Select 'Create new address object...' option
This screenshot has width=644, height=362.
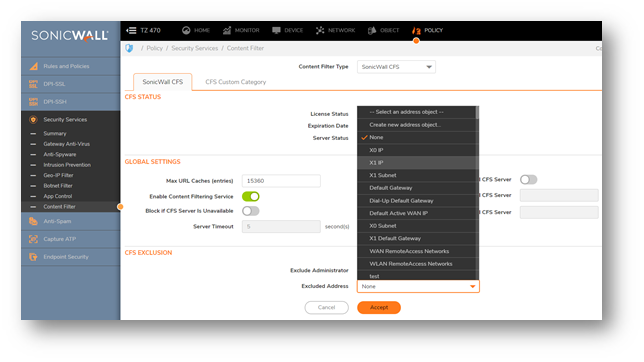pyautogui.click(x=417, y=125)
